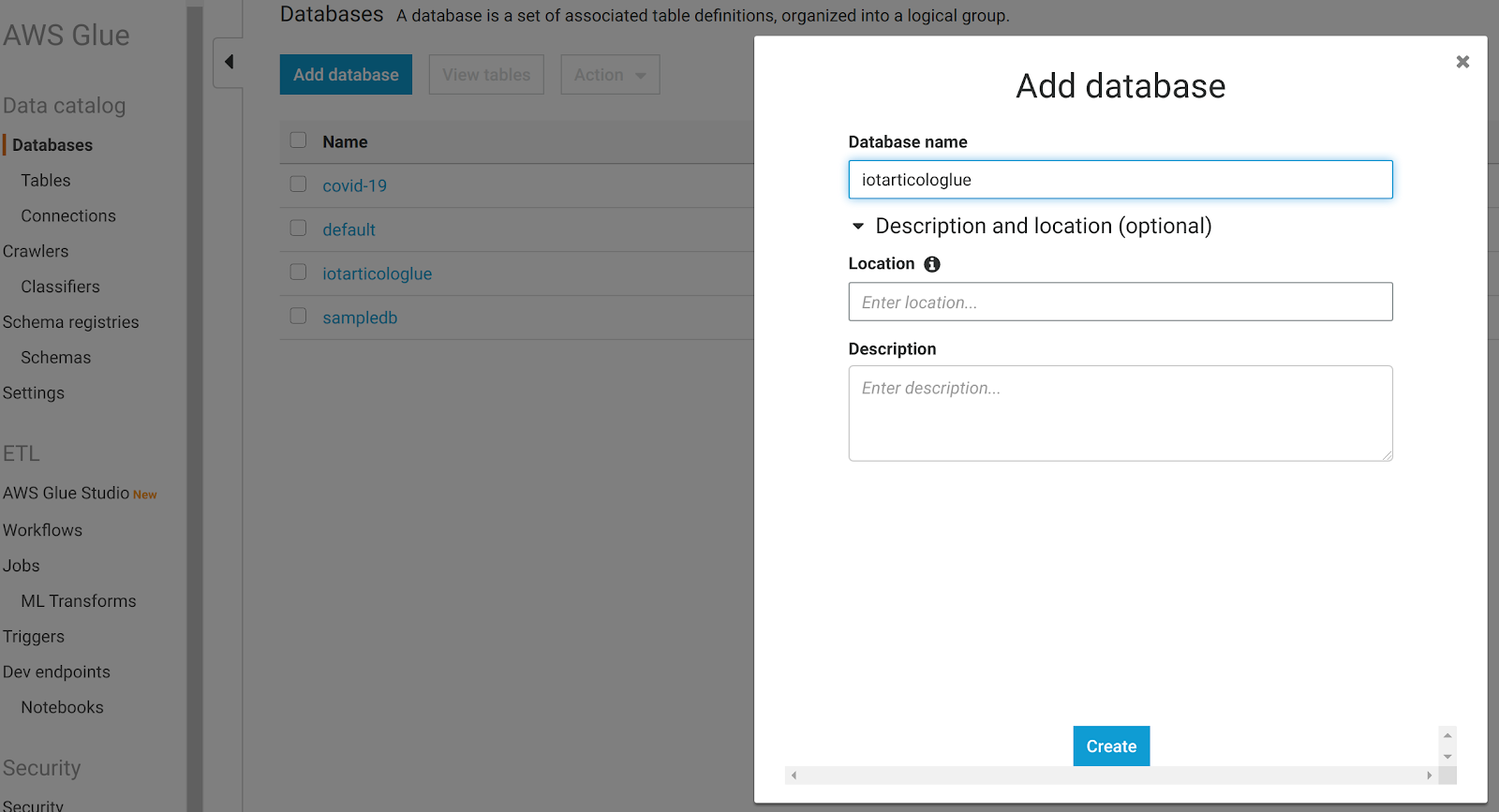Click the Location info icon
This screenshot has width=1499, height=812.
coord(932,264)
